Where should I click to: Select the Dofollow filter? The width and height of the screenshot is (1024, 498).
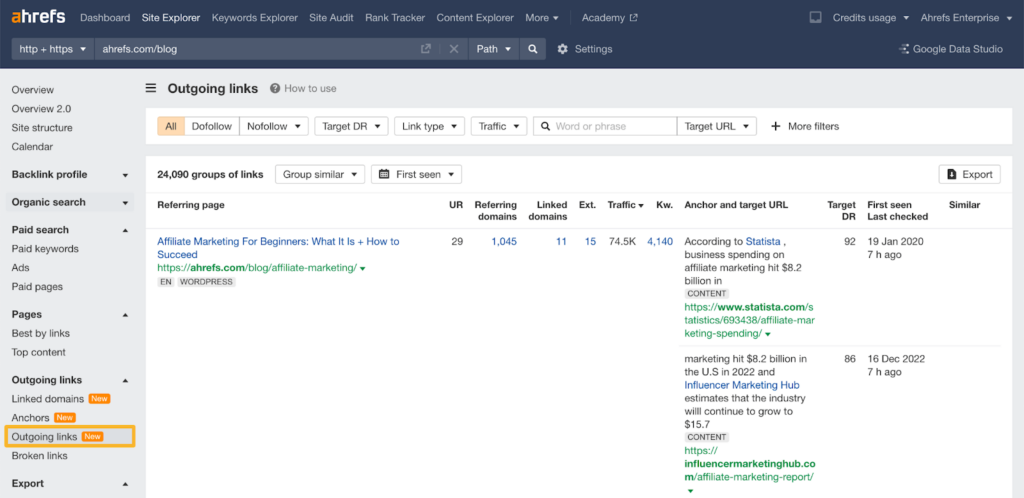pyautogui.click(x=211, y=126)
